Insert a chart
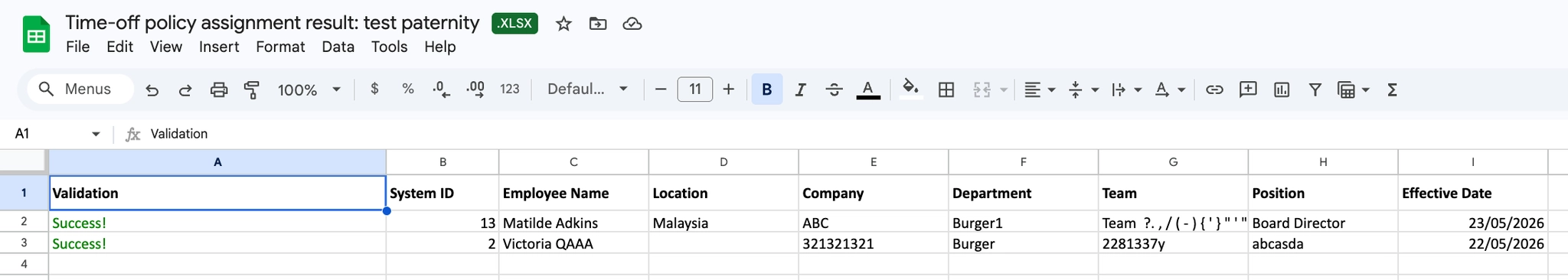1568x280 pixels. [x=1282, y=90]
